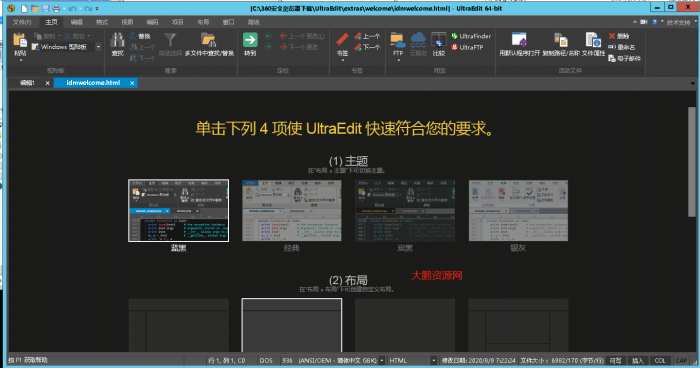Click Open with default program icon

tap(519, 40)
